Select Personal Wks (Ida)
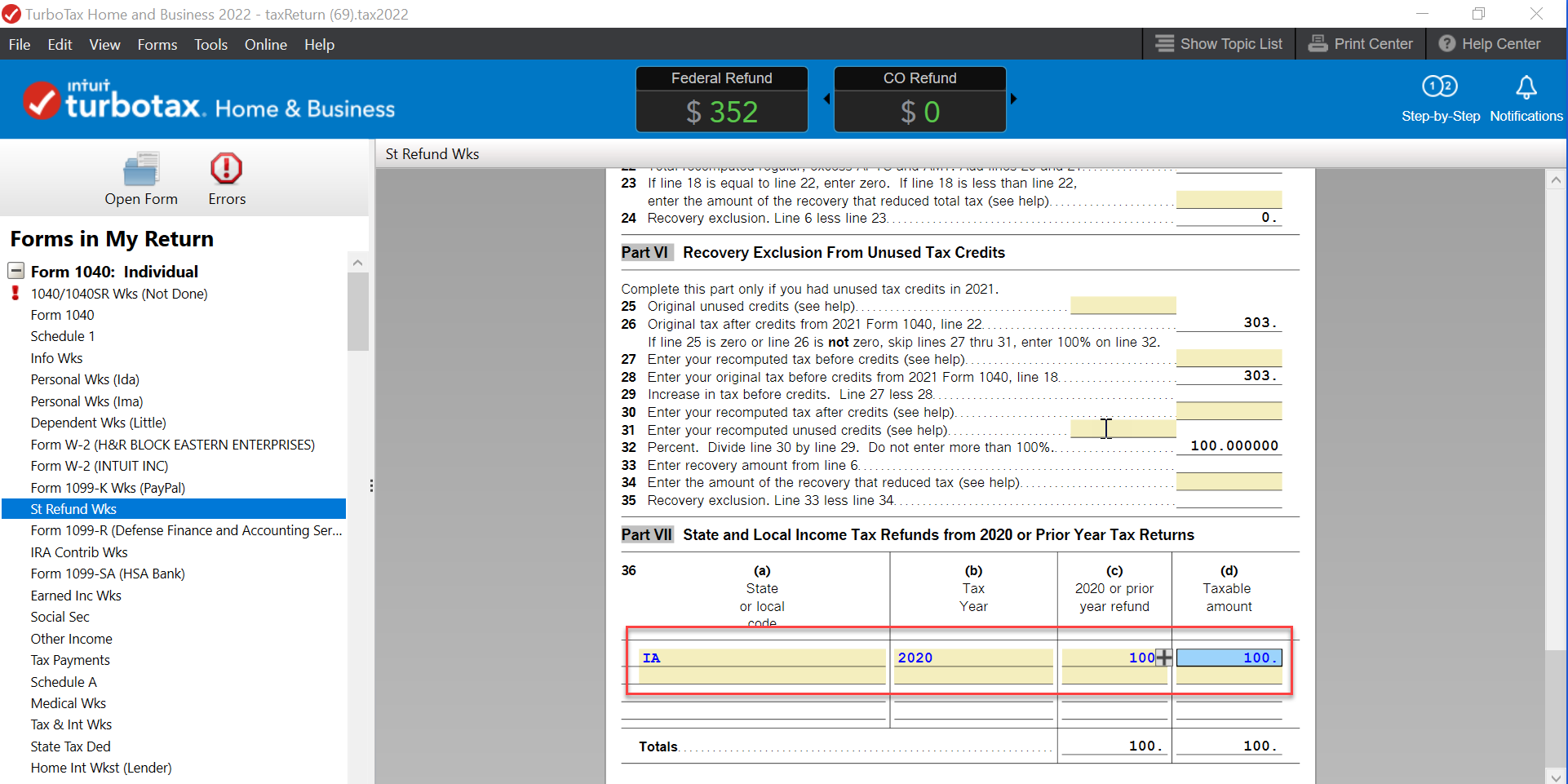The height and width of the screenshot is (784, 1568). (x=85, y=379)
